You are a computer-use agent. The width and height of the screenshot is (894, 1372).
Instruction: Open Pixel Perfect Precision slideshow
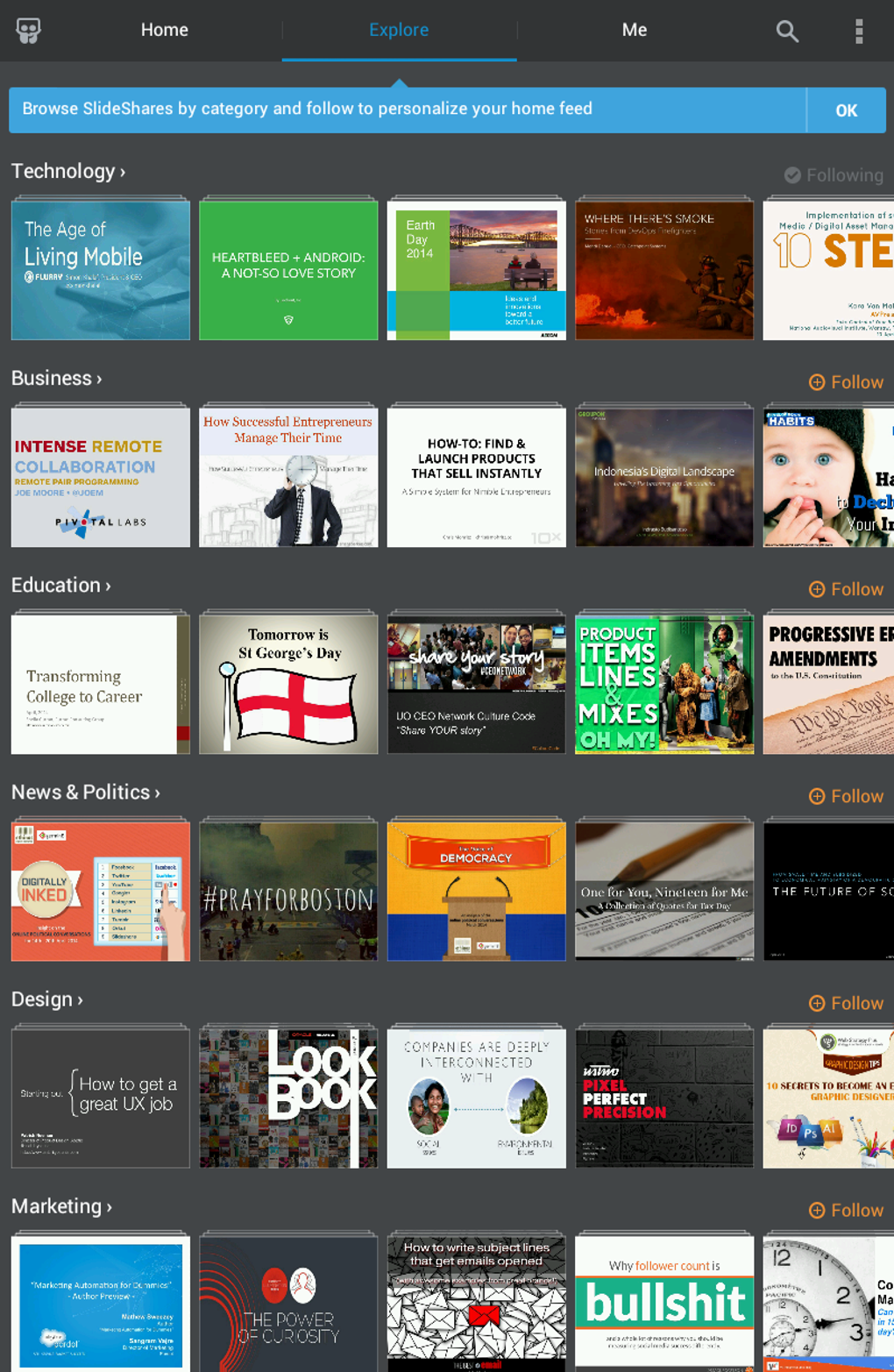click(x=664, y=1098)
